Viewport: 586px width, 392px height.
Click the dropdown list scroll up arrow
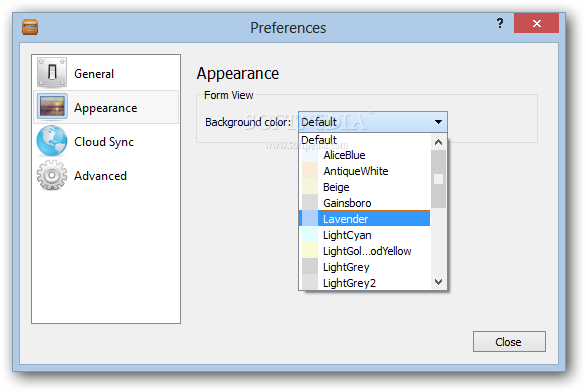point(438,142)
